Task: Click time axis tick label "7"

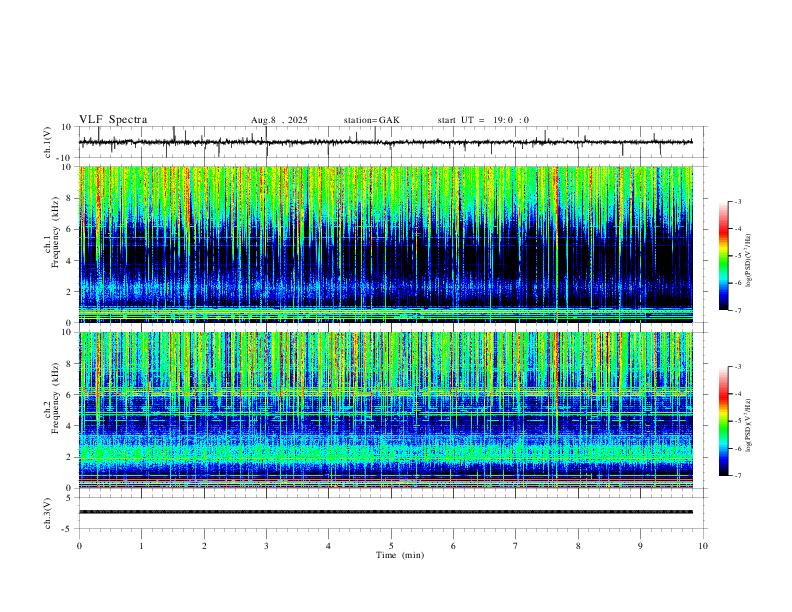Action: 516,546
